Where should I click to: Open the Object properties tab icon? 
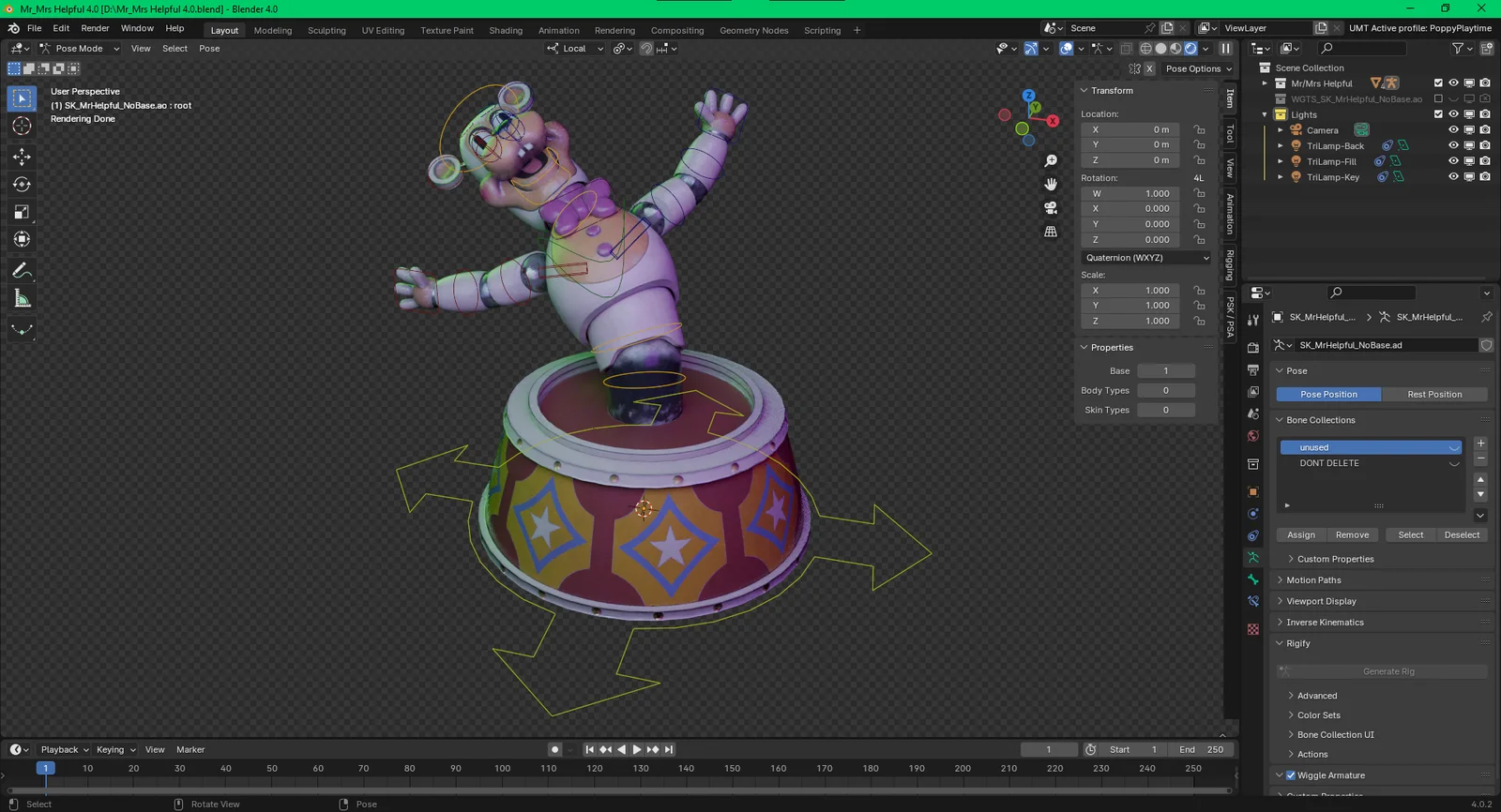(x=1253, y=492)
